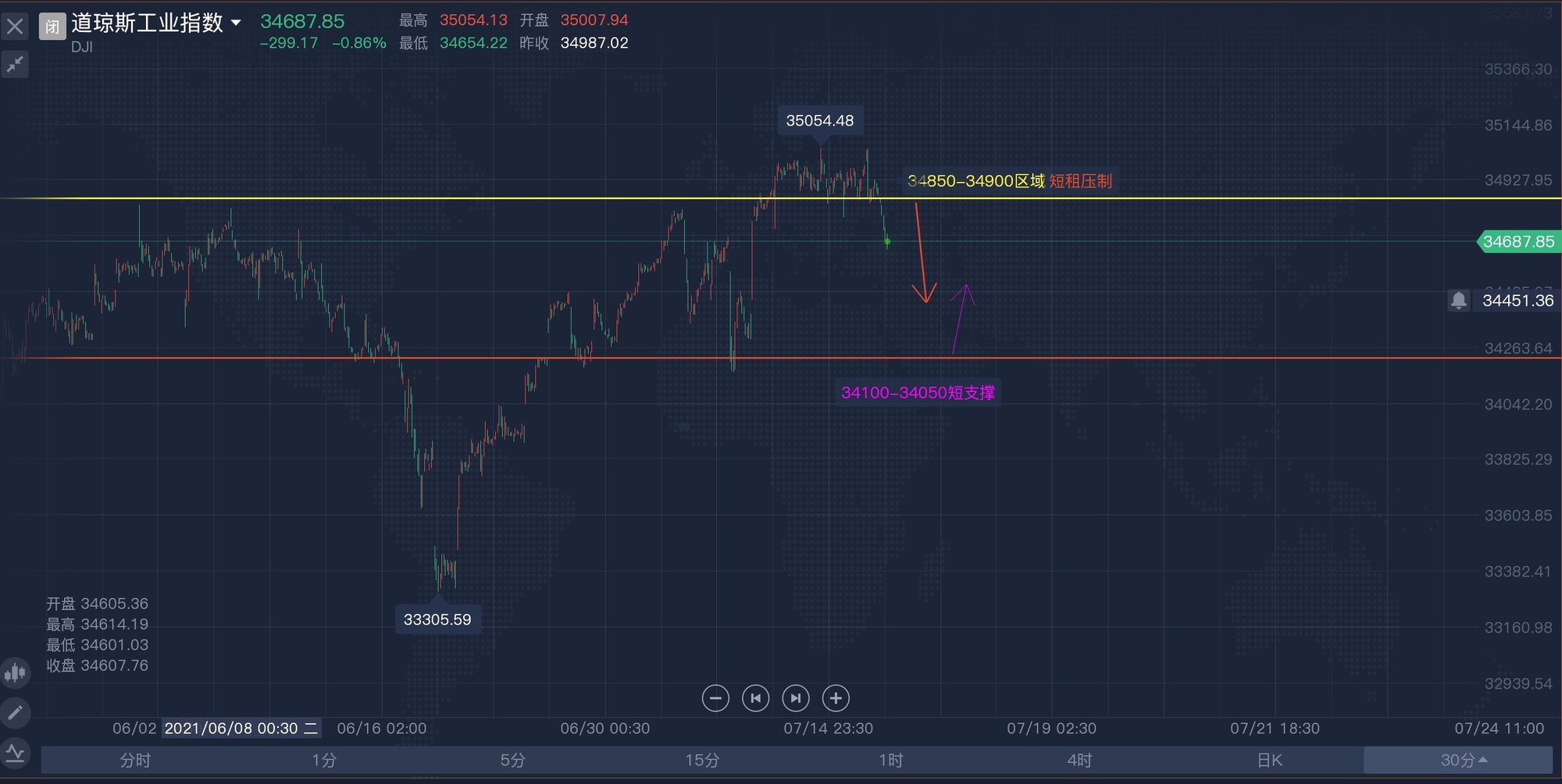Screen dimensions: 1562x784
Task: Expand the 道琼斯工业指数 symbol dropdown
Action: coord(236,23)
